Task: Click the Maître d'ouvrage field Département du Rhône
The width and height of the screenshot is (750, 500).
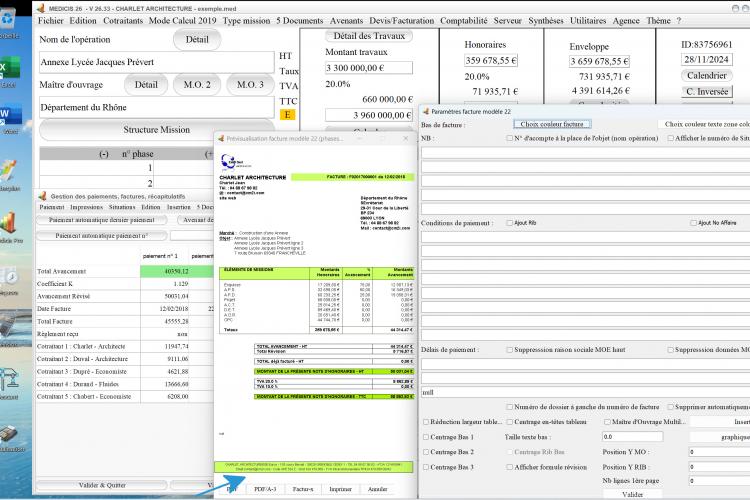Action: pos(156,108)
